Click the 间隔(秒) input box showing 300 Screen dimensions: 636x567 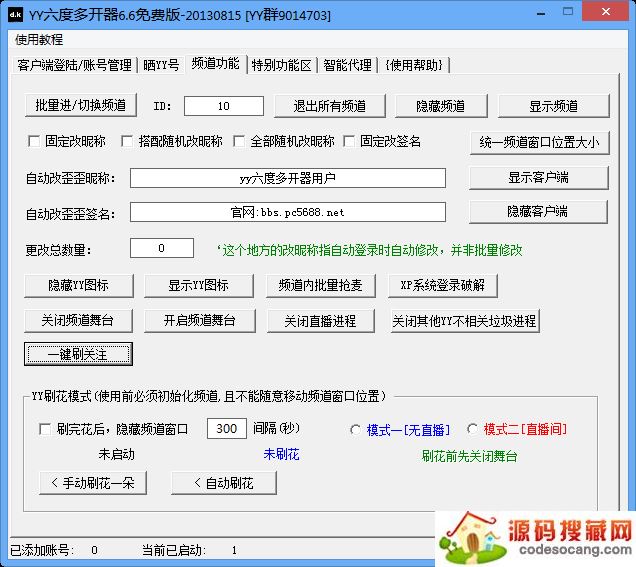pos(227,429)
